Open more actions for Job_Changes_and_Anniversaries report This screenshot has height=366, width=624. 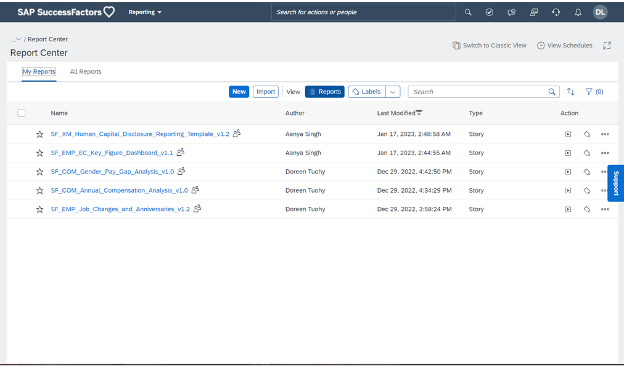coord(605,209)
